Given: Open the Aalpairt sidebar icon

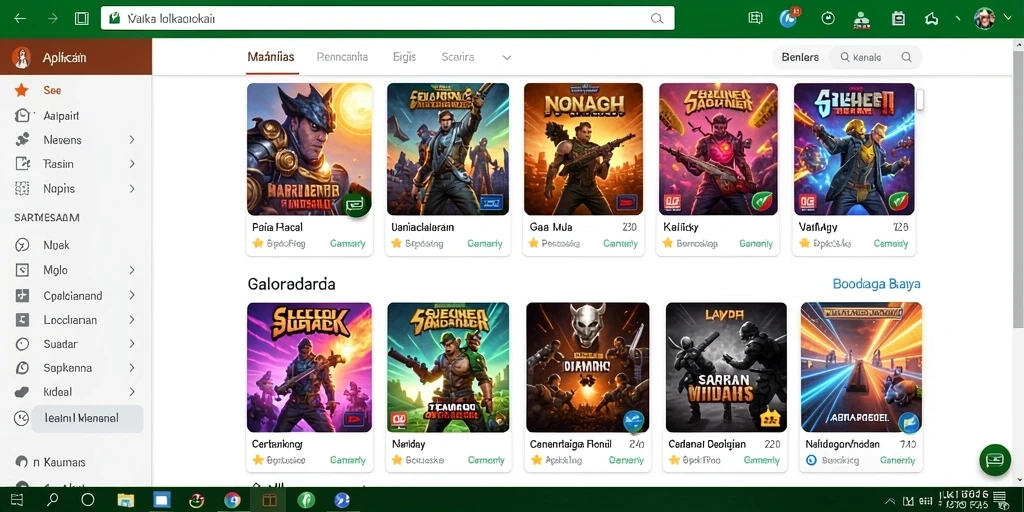Looking at the screenshot, I should click(x=22, y=116).
